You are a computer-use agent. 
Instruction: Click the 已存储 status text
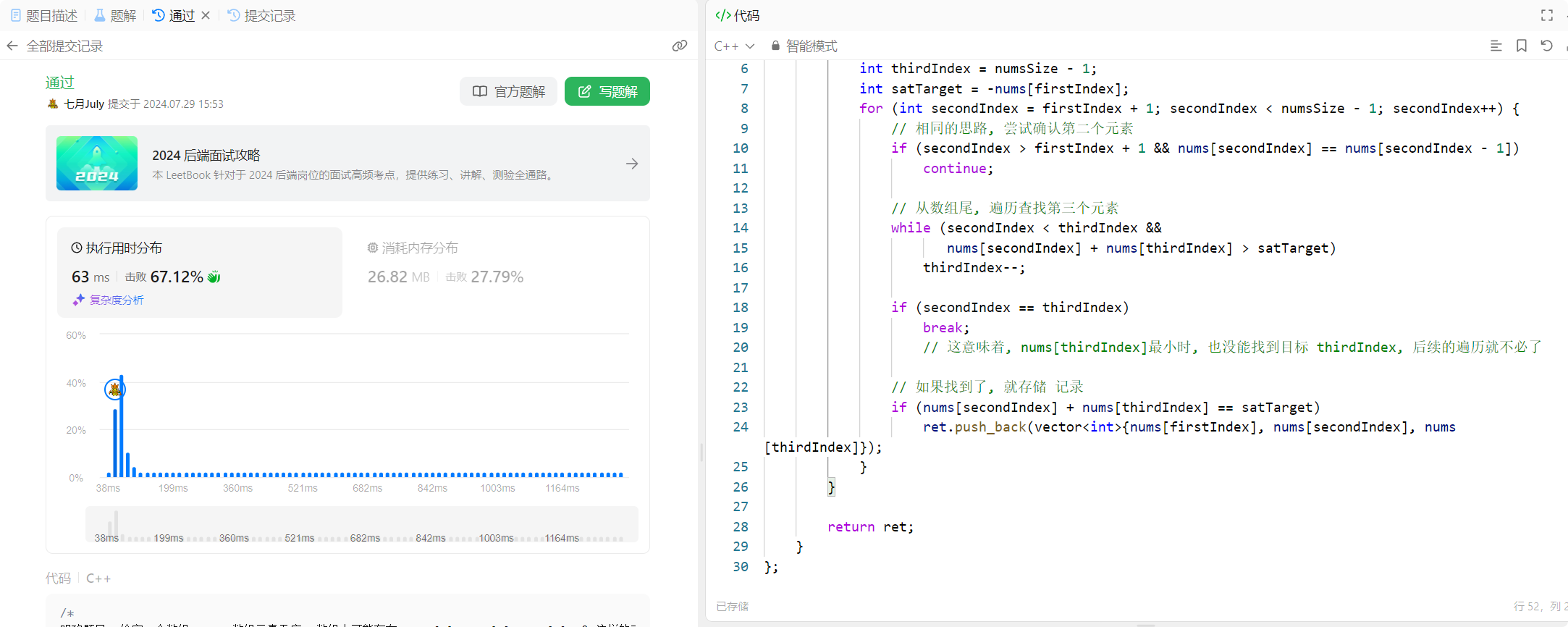(x=733, y=606)
